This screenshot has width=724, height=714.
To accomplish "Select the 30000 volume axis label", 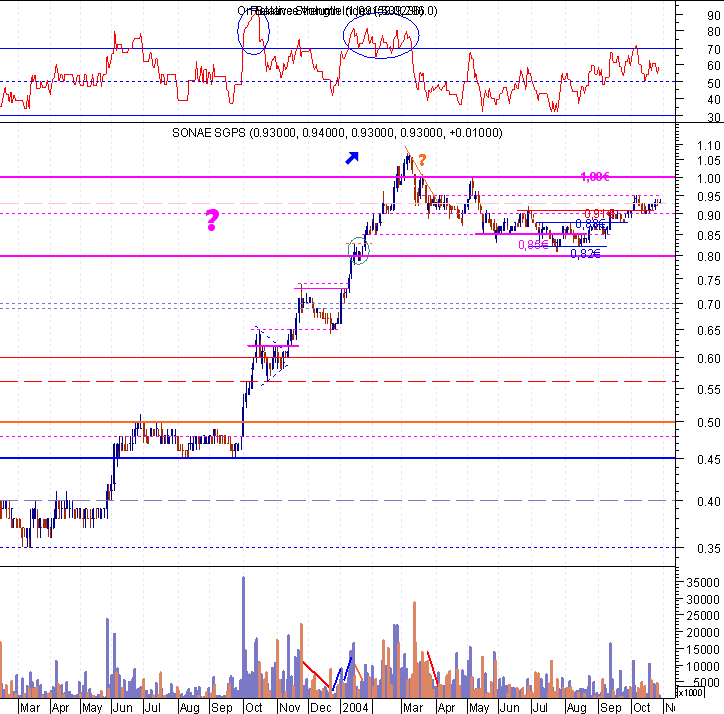I will click(703, 599).
